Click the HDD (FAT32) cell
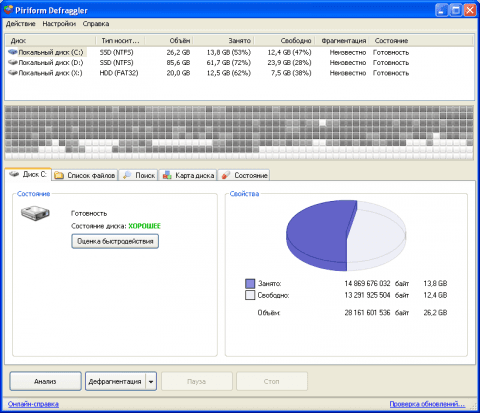 119,73
